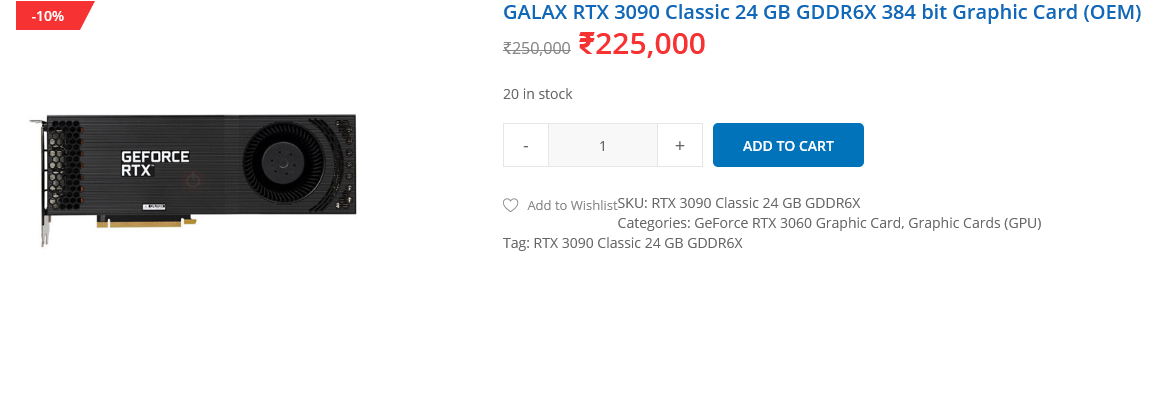Open GeForce RTX 3060 Graphic Card category

(798, 223)
